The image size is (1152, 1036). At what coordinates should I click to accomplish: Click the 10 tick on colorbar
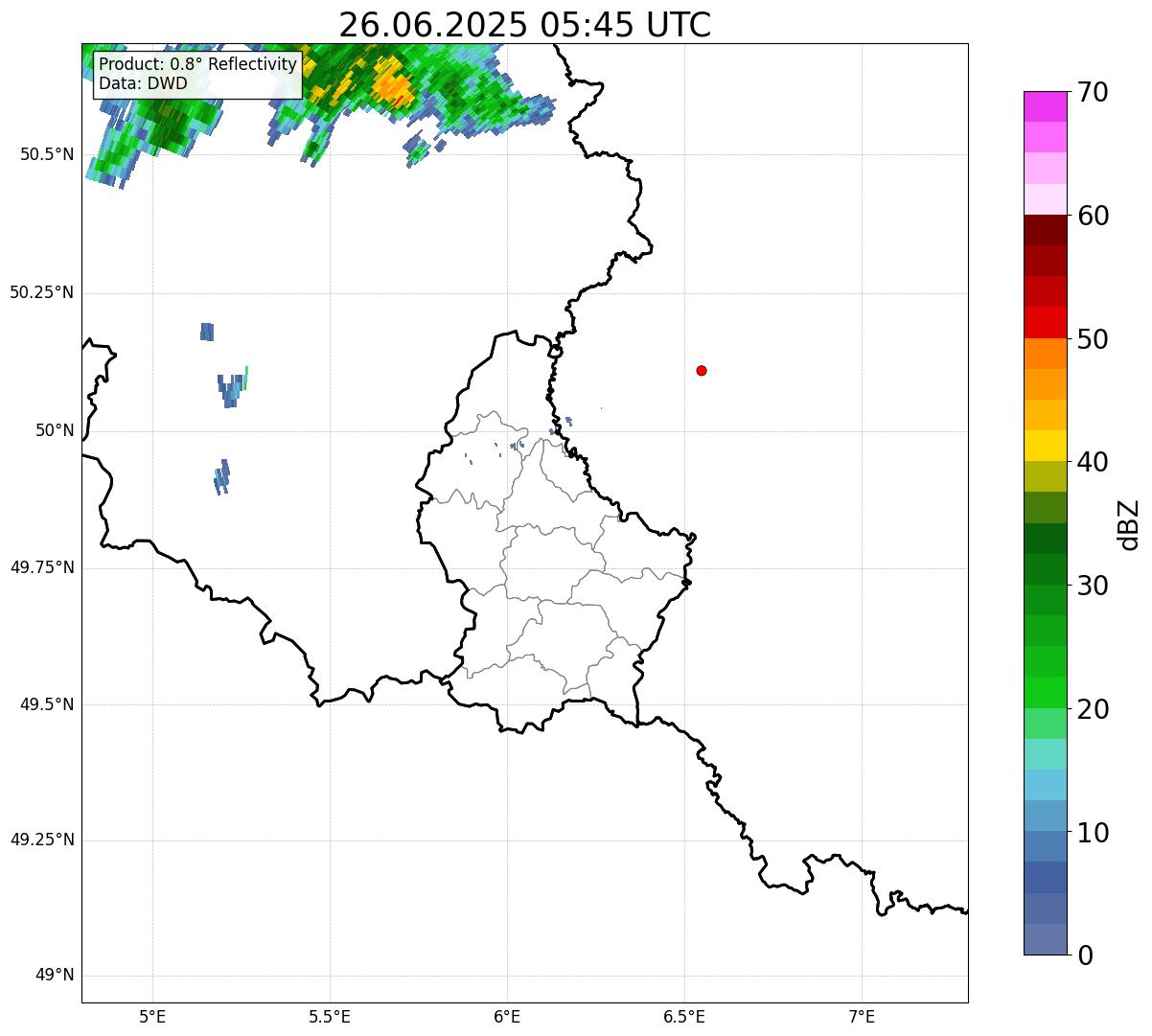click(1092, 833)
